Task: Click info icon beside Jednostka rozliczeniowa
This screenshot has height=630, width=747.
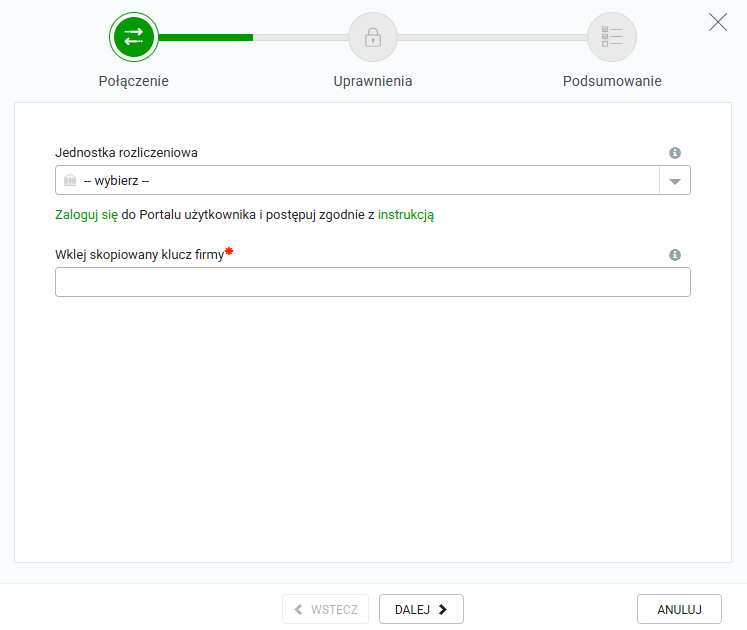Action: tap(675, 153)
